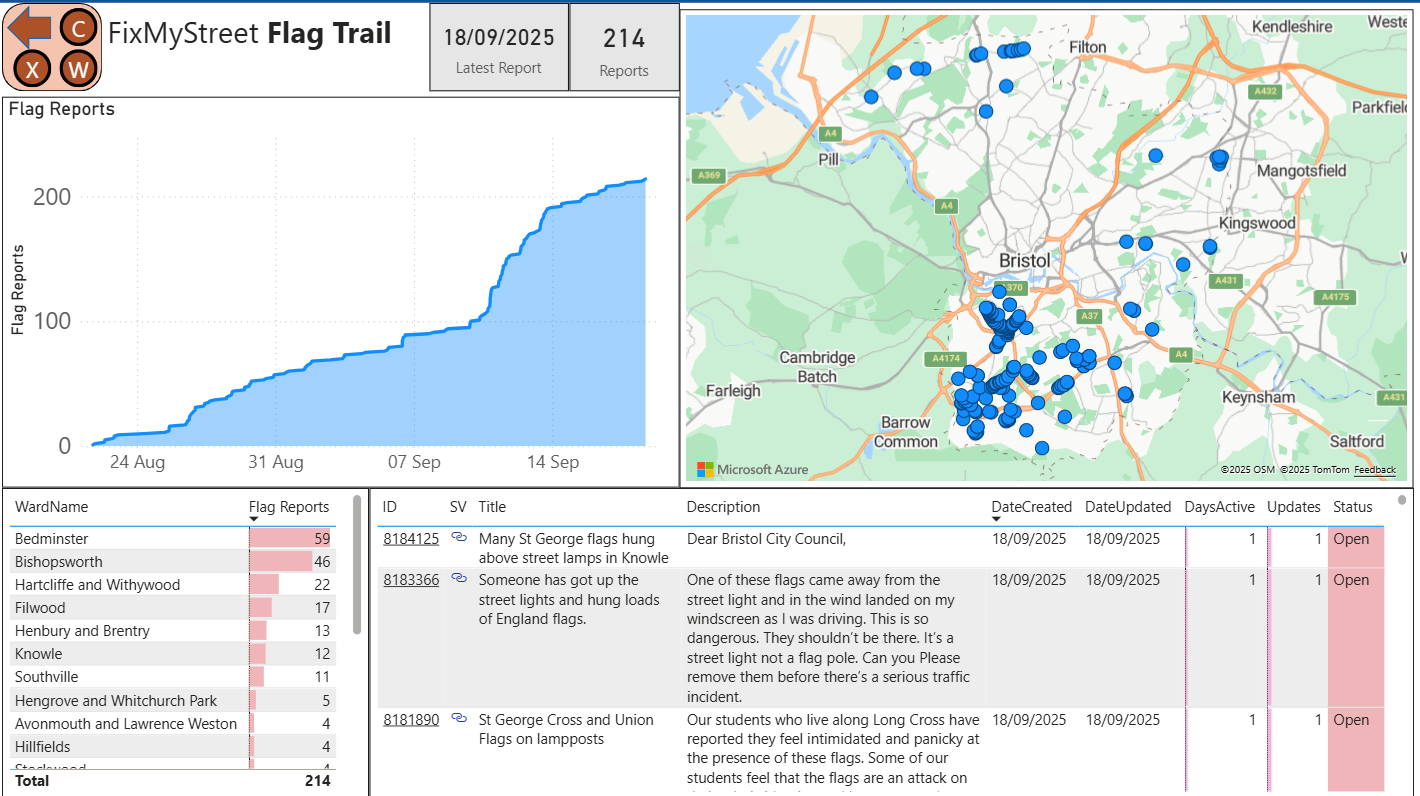Image resolution: width=1420 pixels, height=796 pixels.
Task: Click the round X button
Action: (33, 69)
